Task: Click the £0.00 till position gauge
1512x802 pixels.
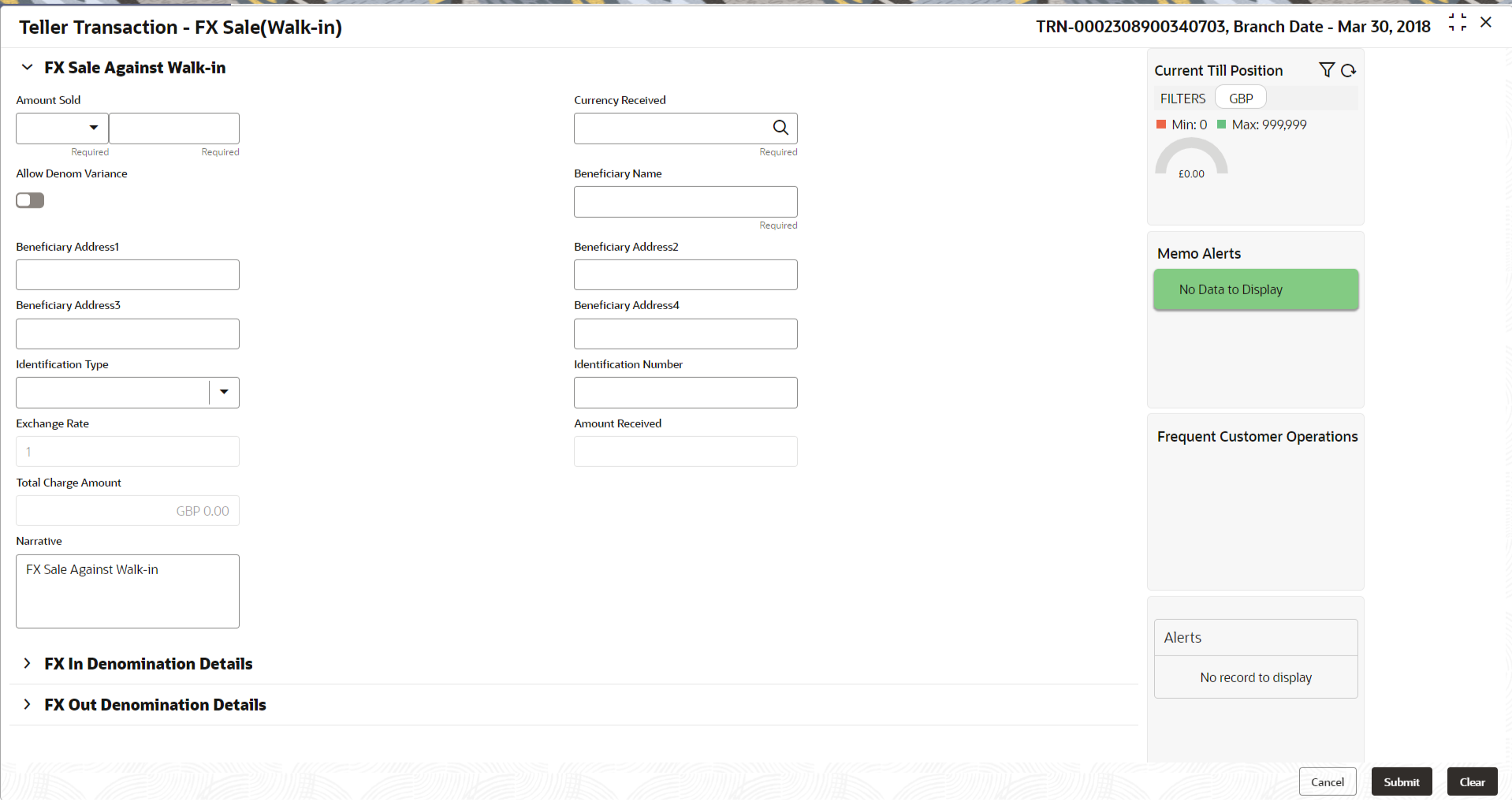Action: [1191, 158]
